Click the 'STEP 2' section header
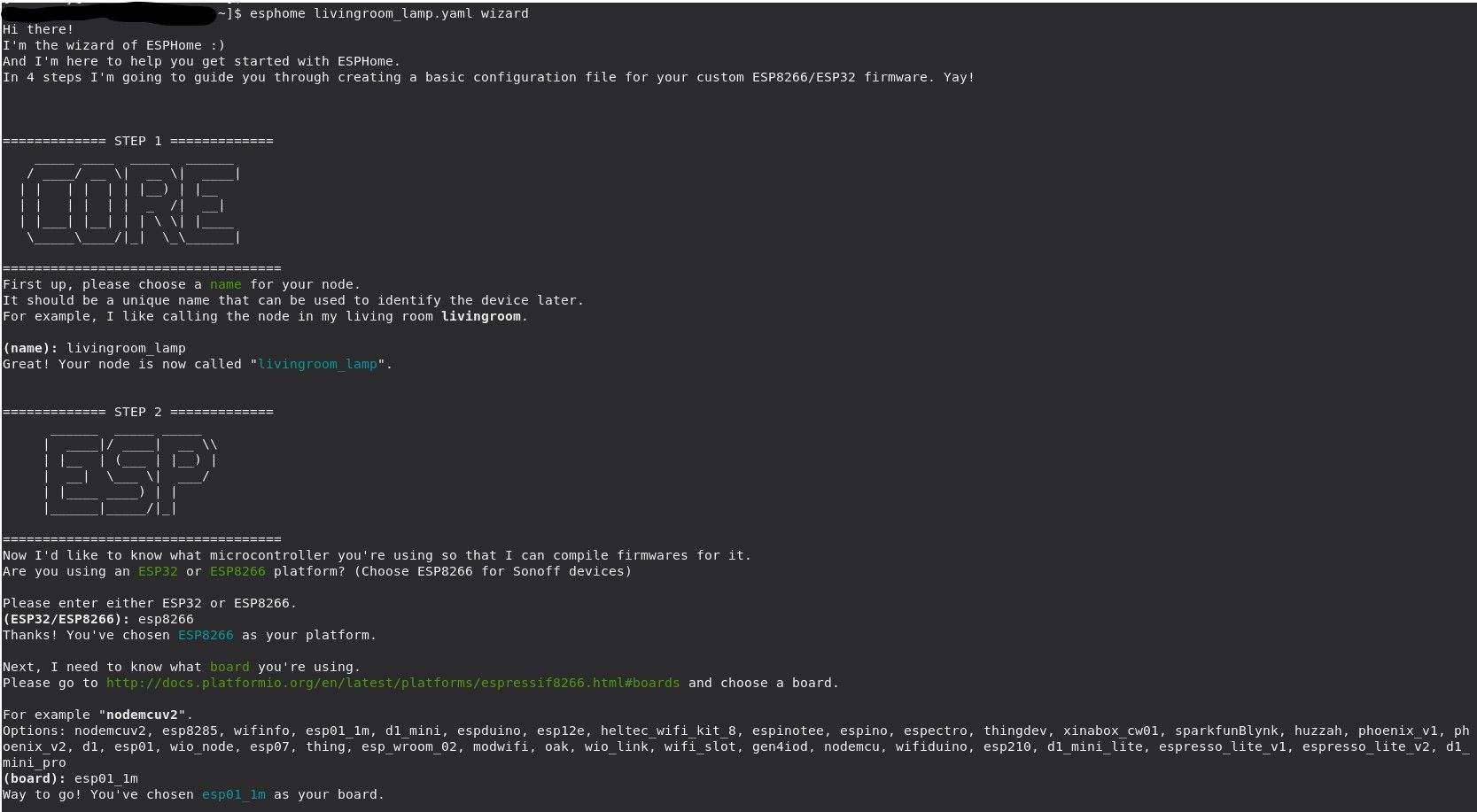Viewport: 1477px width, 812px height. pyautogui.click(x=138, y=412)
